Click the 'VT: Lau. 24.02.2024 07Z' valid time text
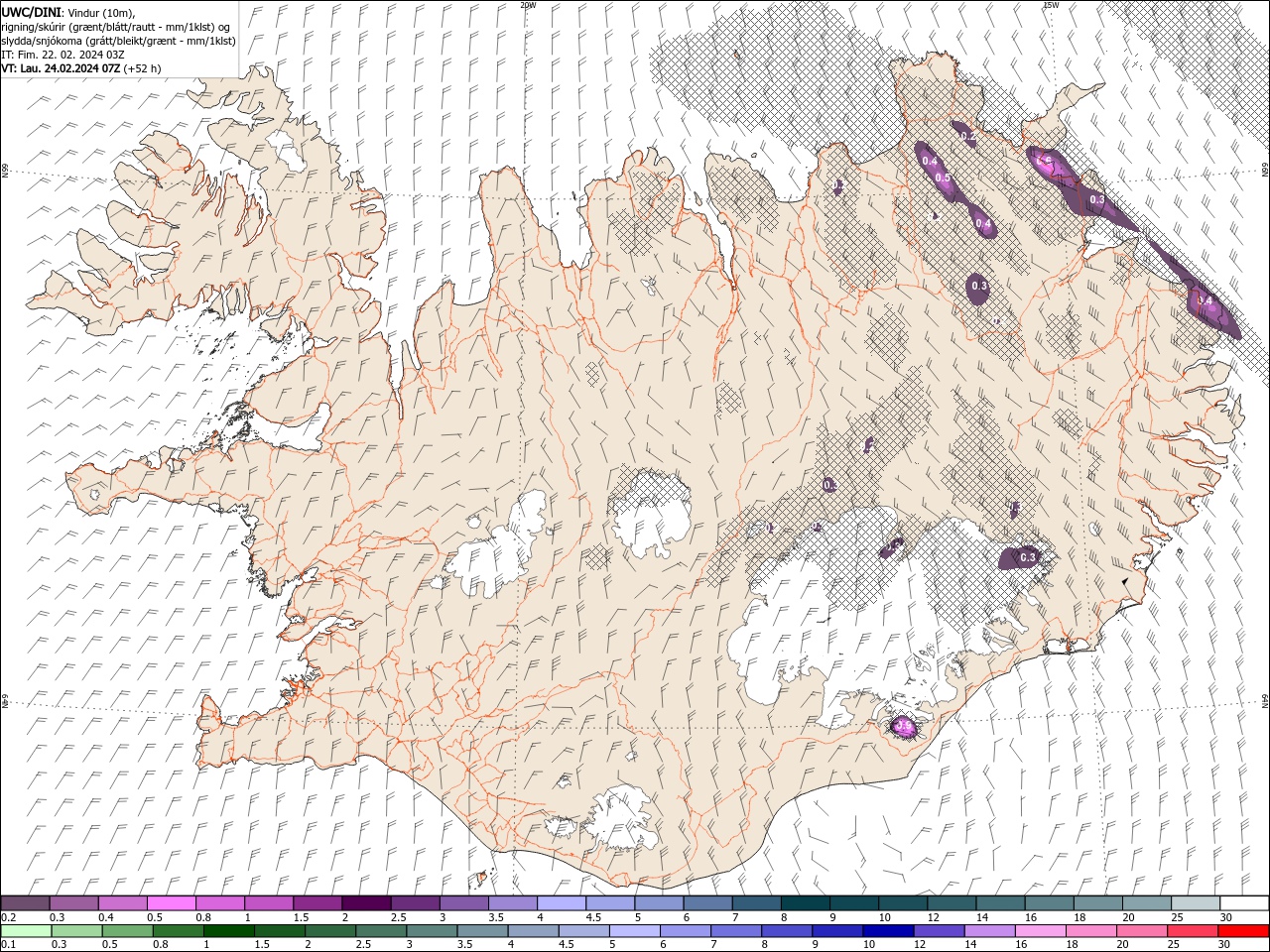 pos(61,68)
